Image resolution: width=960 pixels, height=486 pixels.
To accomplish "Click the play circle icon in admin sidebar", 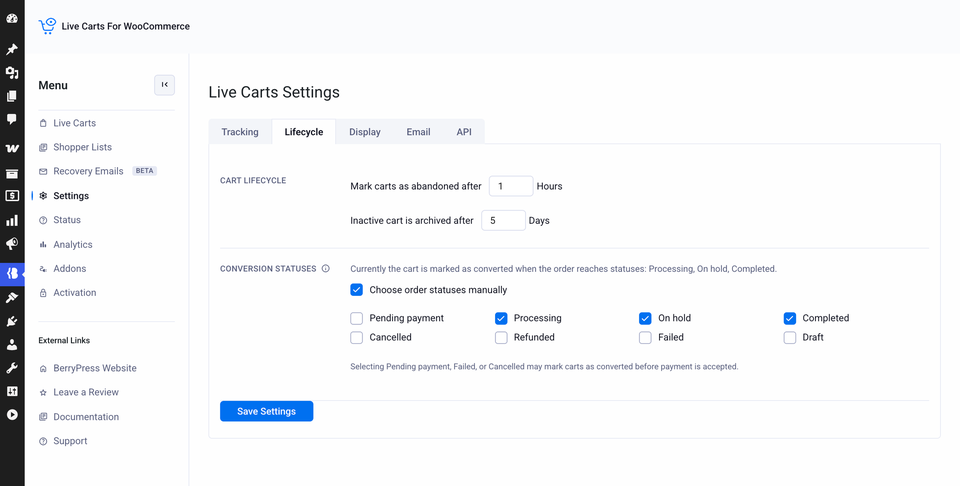I will (12, 414).
